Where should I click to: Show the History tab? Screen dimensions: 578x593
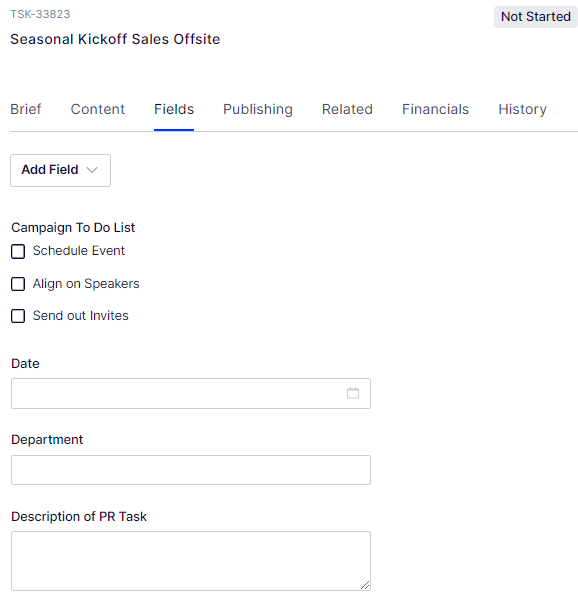pos(522,109)
